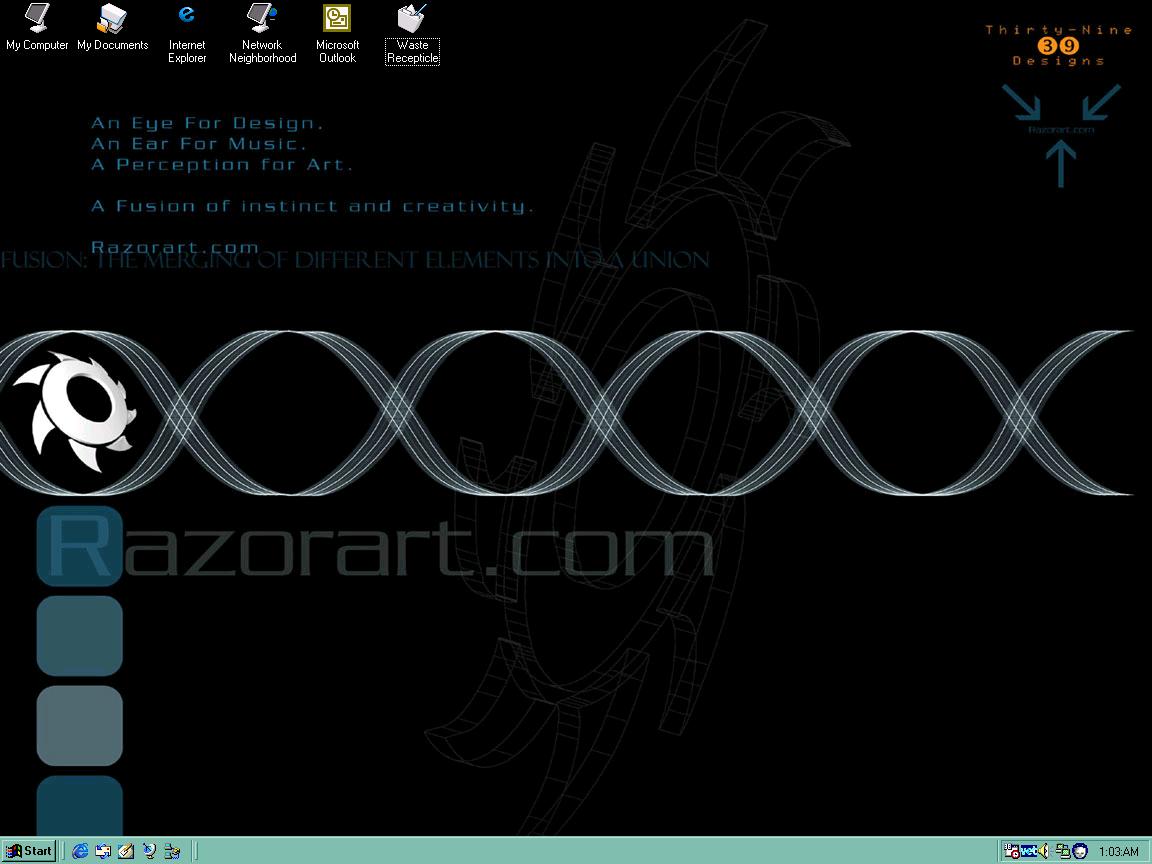Click the Task Scheduler tray icon

[x=1011, y=851]
